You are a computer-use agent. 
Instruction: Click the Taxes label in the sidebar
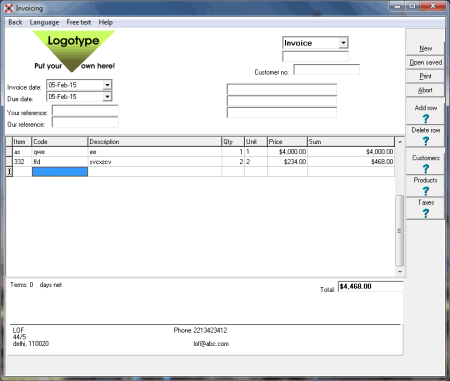click(426, 202)
